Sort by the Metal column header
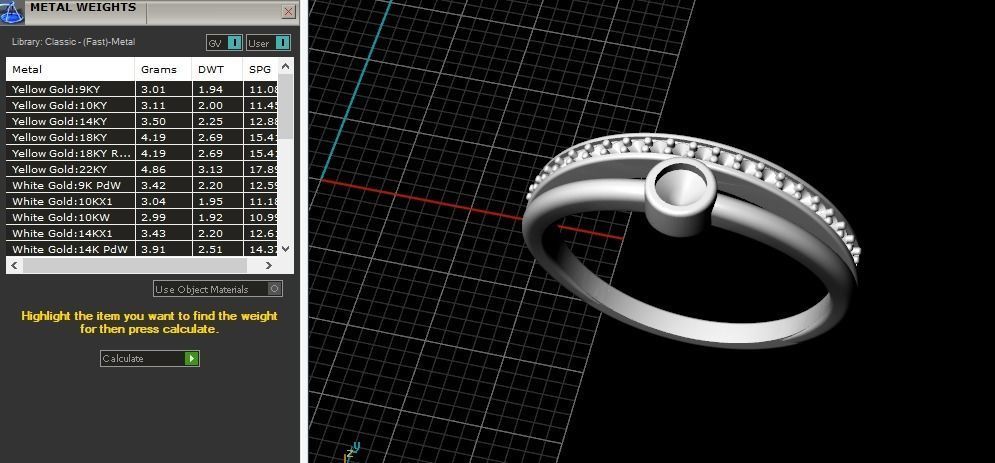 click(70, 69)
